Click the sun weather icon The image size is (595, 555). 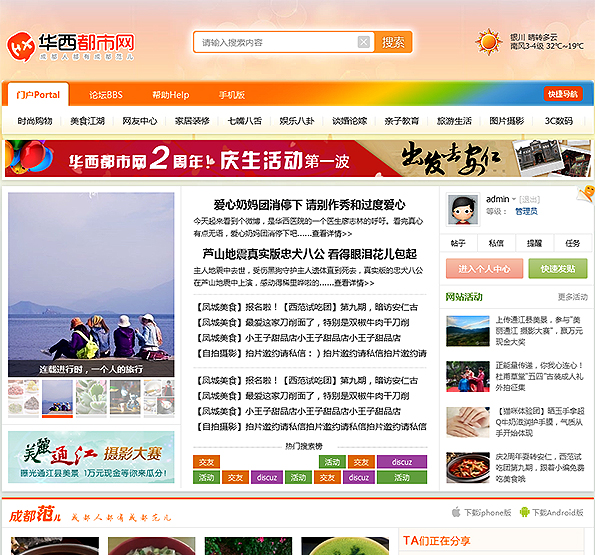[x=489, y=42]
